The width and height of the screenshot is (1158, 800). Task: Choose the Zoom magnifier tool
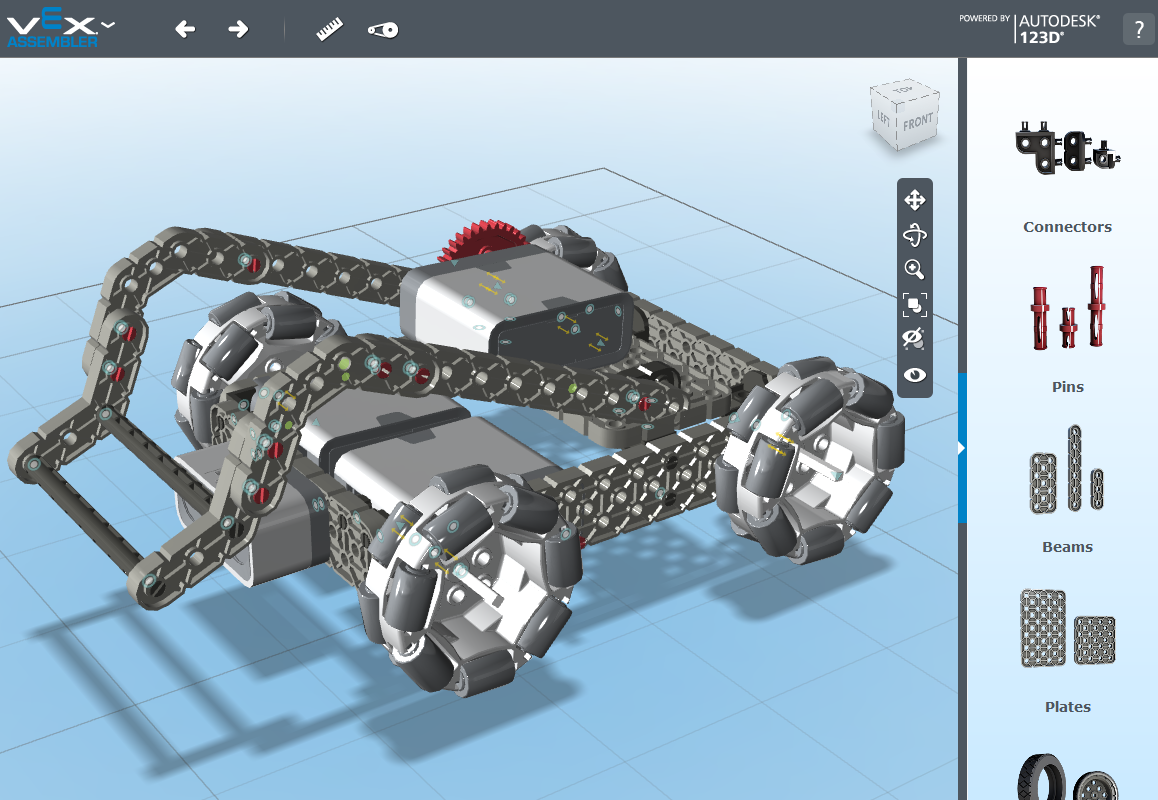pos(914,269)
